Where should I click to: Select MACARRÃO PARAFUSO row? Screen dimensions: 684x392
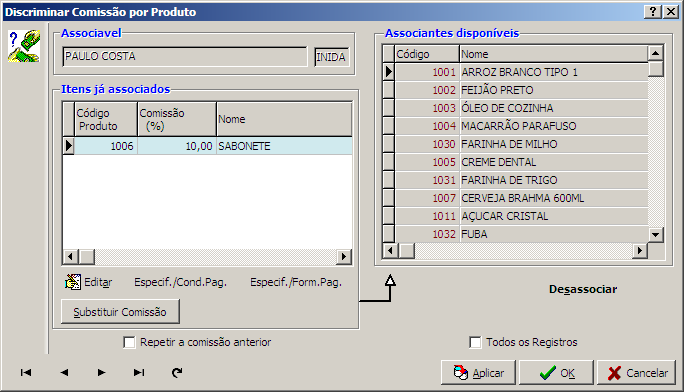tap(515, 126)
